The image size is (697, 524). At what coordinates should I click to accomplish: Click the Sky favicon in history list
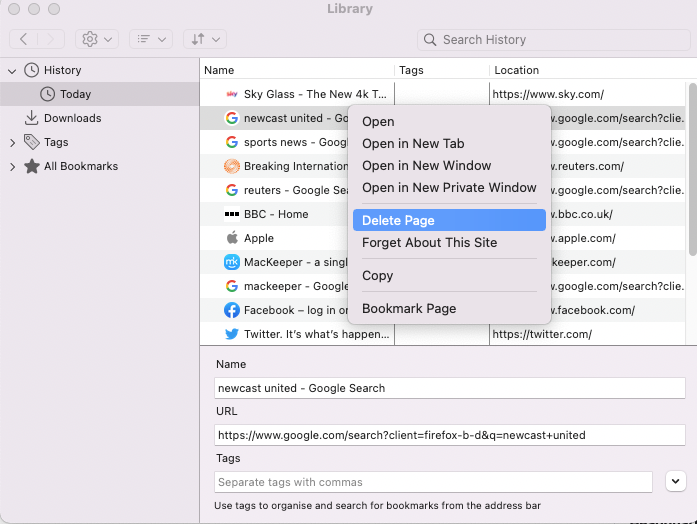pyautogui.click(x=232, y=94)
